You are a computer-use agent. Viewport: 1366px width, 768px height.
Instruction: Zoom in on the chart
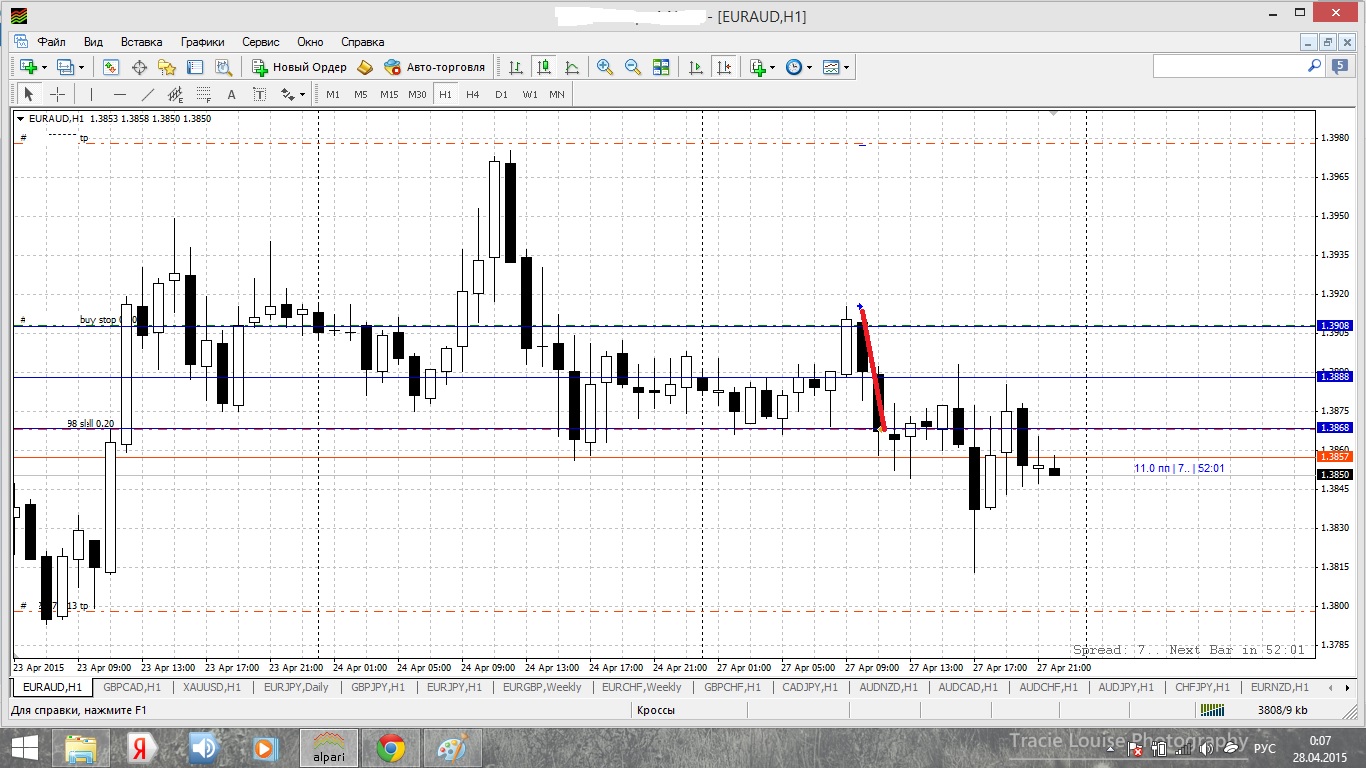605,67
